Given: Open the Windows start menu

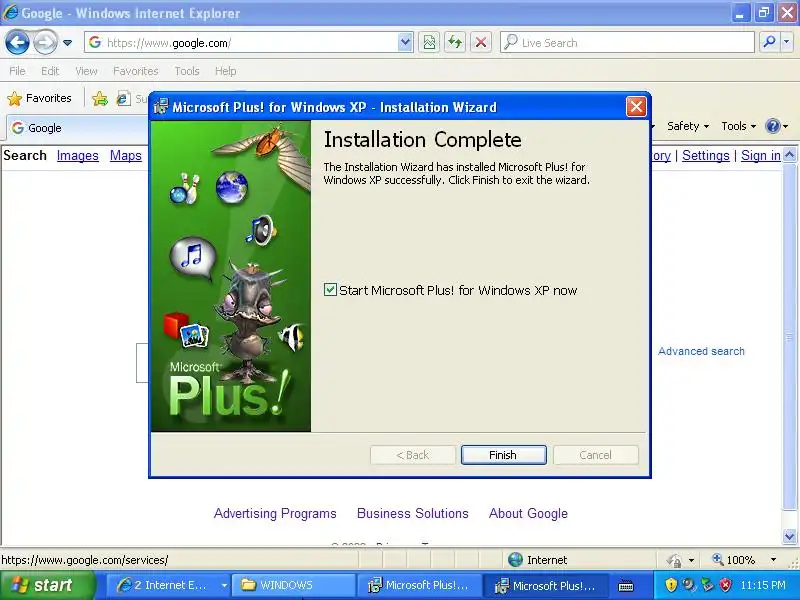Looking at the screenshot, I should (47, 585).
